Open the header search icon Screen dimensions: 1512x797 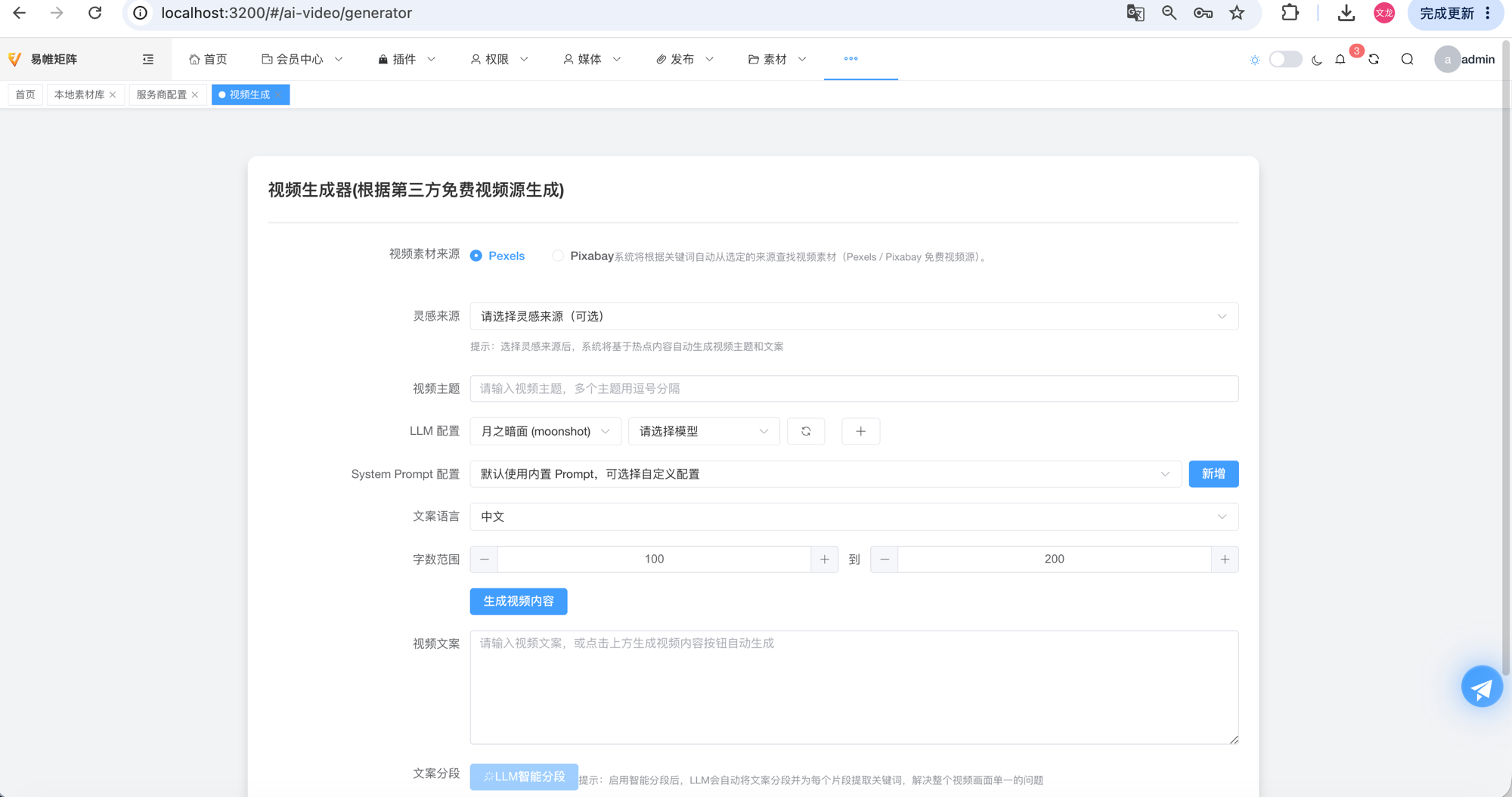1408,59
